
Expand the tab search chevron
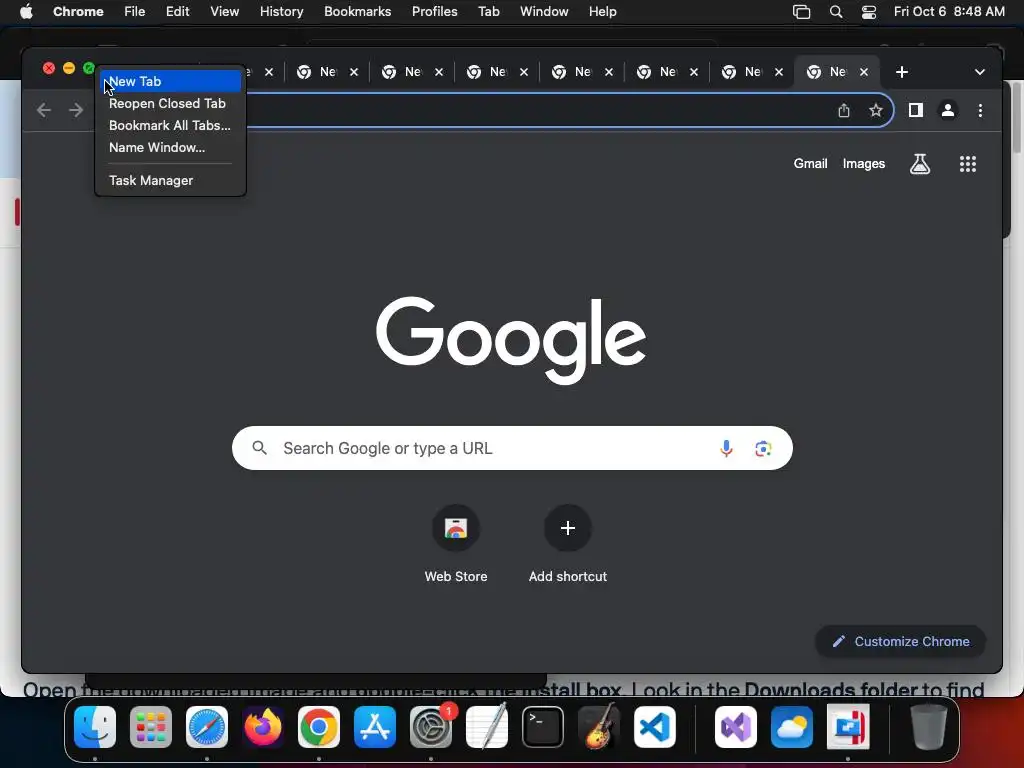(980, 72)
